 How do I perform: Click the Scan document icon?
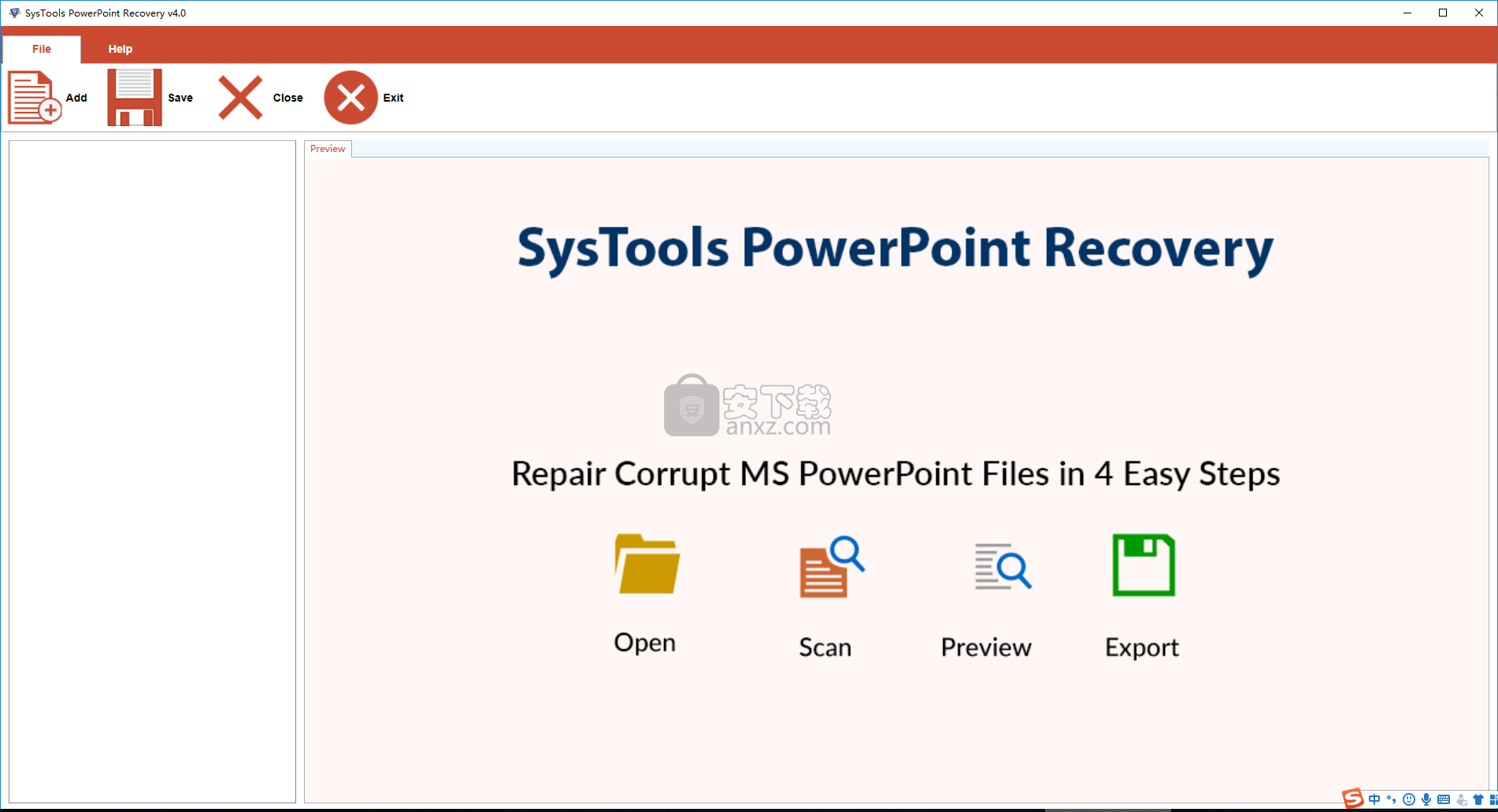tap(832, 567)
